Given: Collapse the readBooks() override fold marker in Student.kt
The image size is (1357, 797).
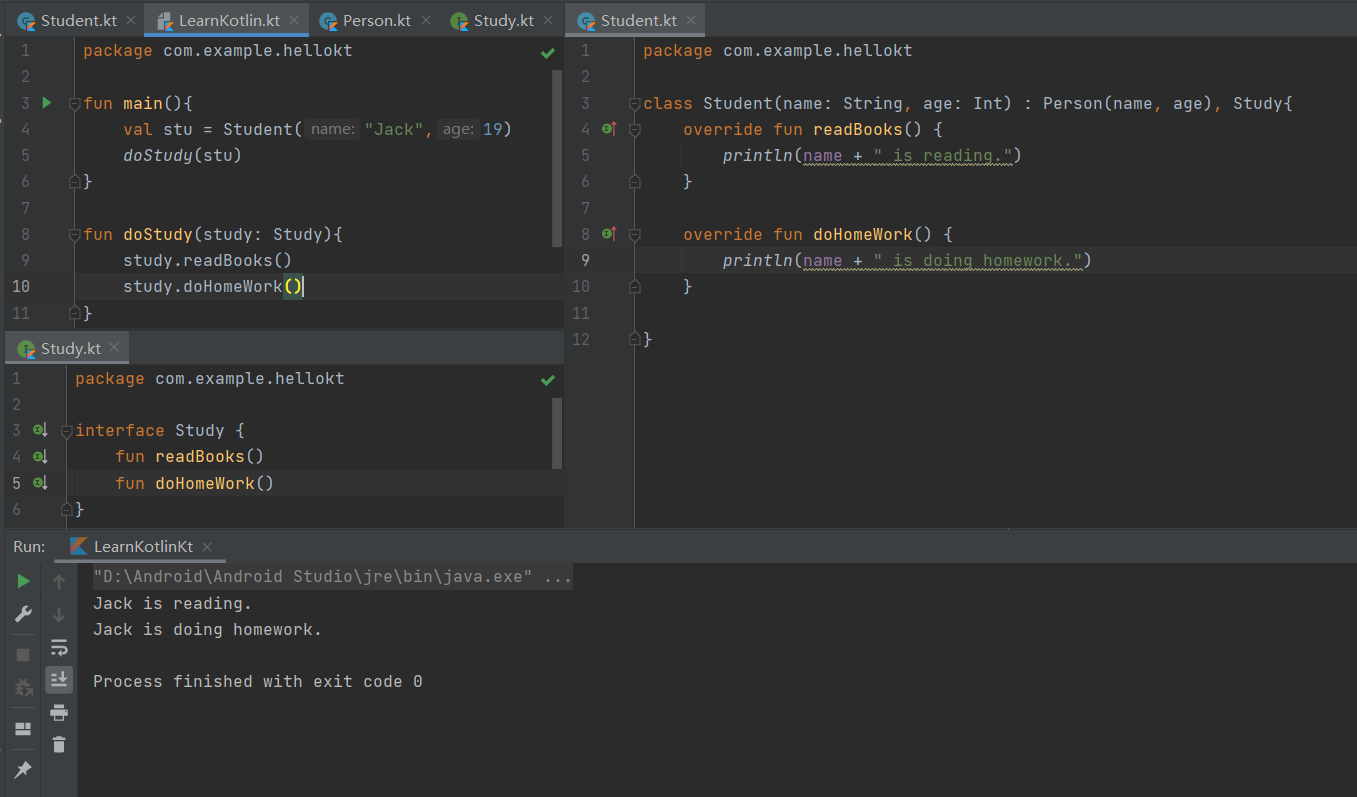Looking at the screenshot, I should click(634, 130).
